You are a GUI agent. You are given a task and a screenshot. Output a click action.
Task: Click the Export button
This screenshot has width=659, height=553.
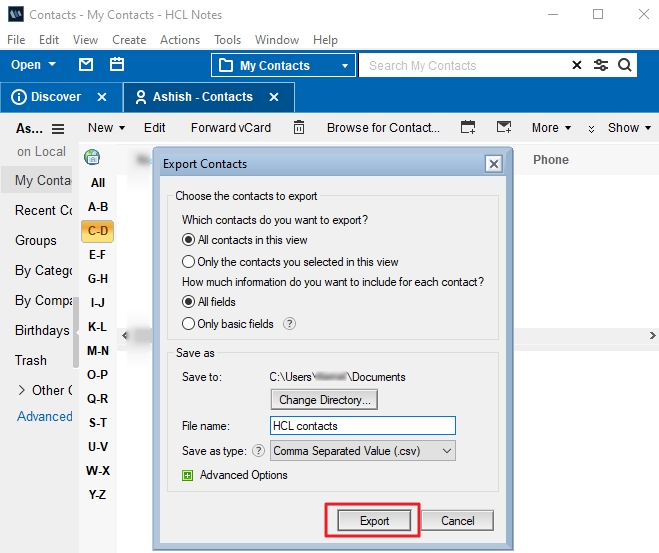tap(374, 521)
